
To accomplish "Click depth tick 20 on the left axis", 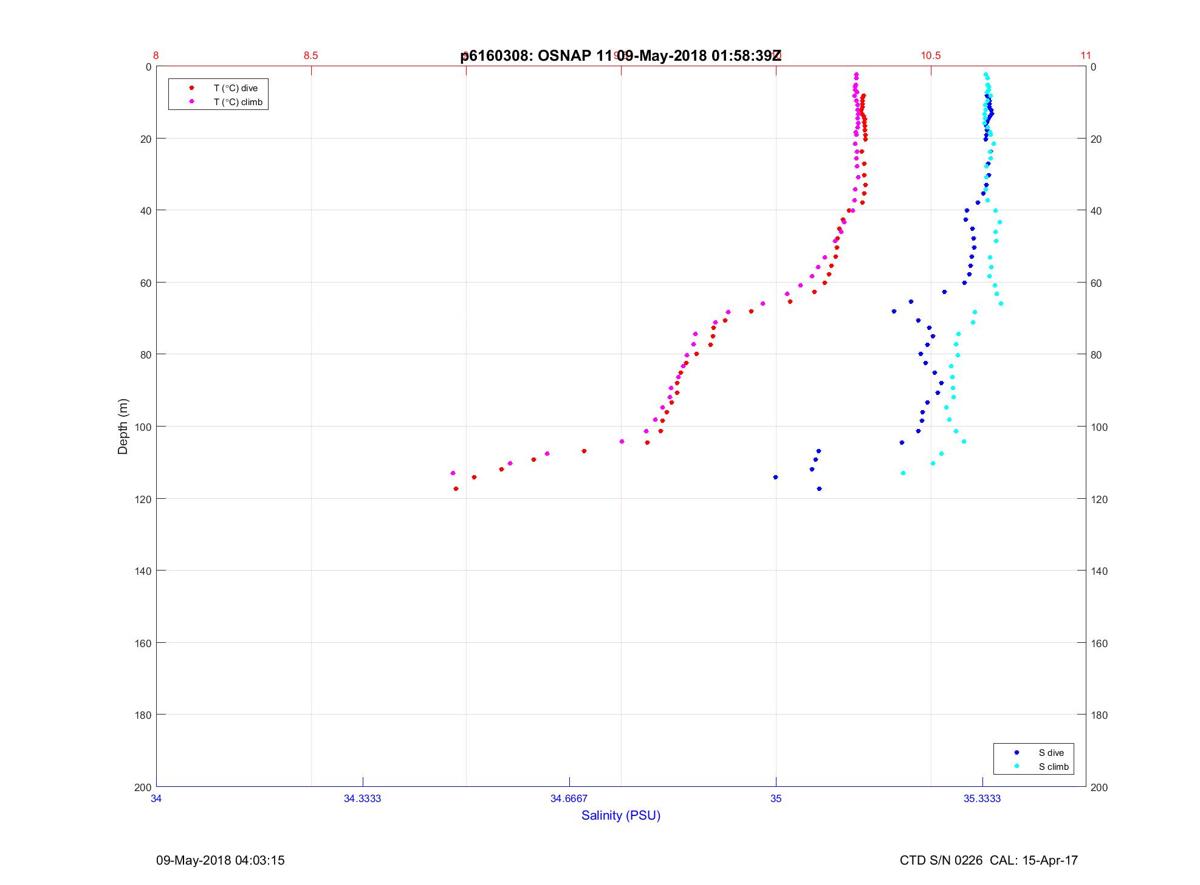I will click(145, 139).
